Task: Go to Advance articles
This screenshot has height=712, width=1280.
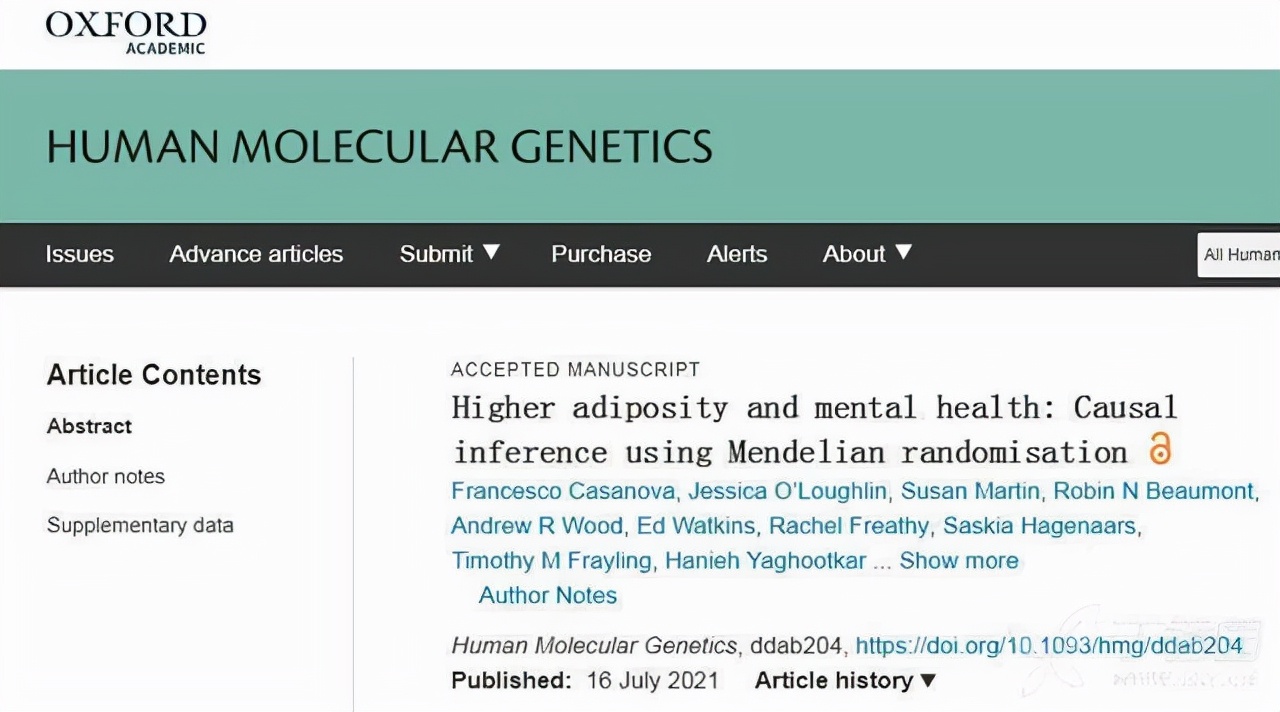Action: click(x=256, y=254)
